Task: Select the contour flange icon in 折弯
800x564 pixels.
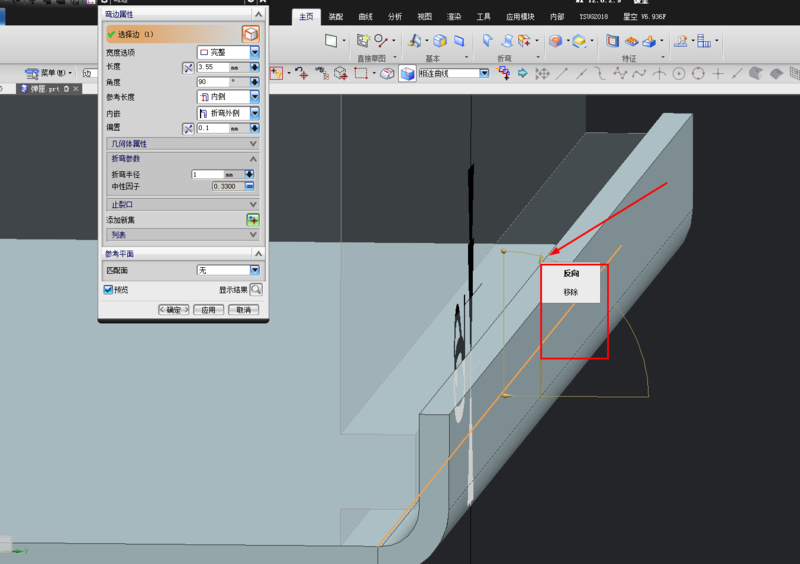Action: [x=507, y=40]
